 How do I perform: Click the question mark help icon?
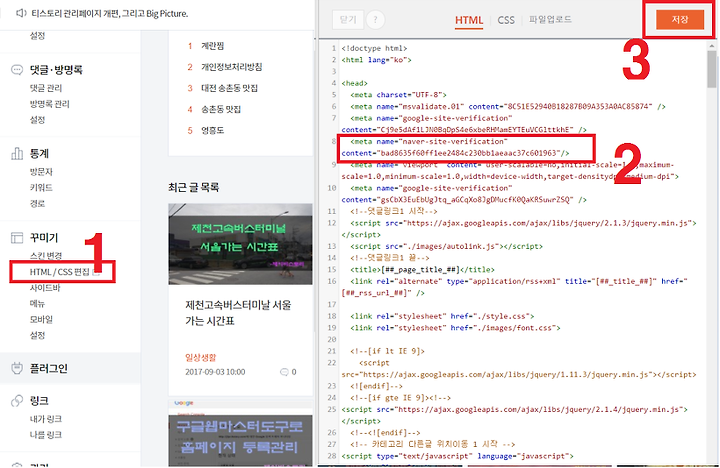point(376,20)
